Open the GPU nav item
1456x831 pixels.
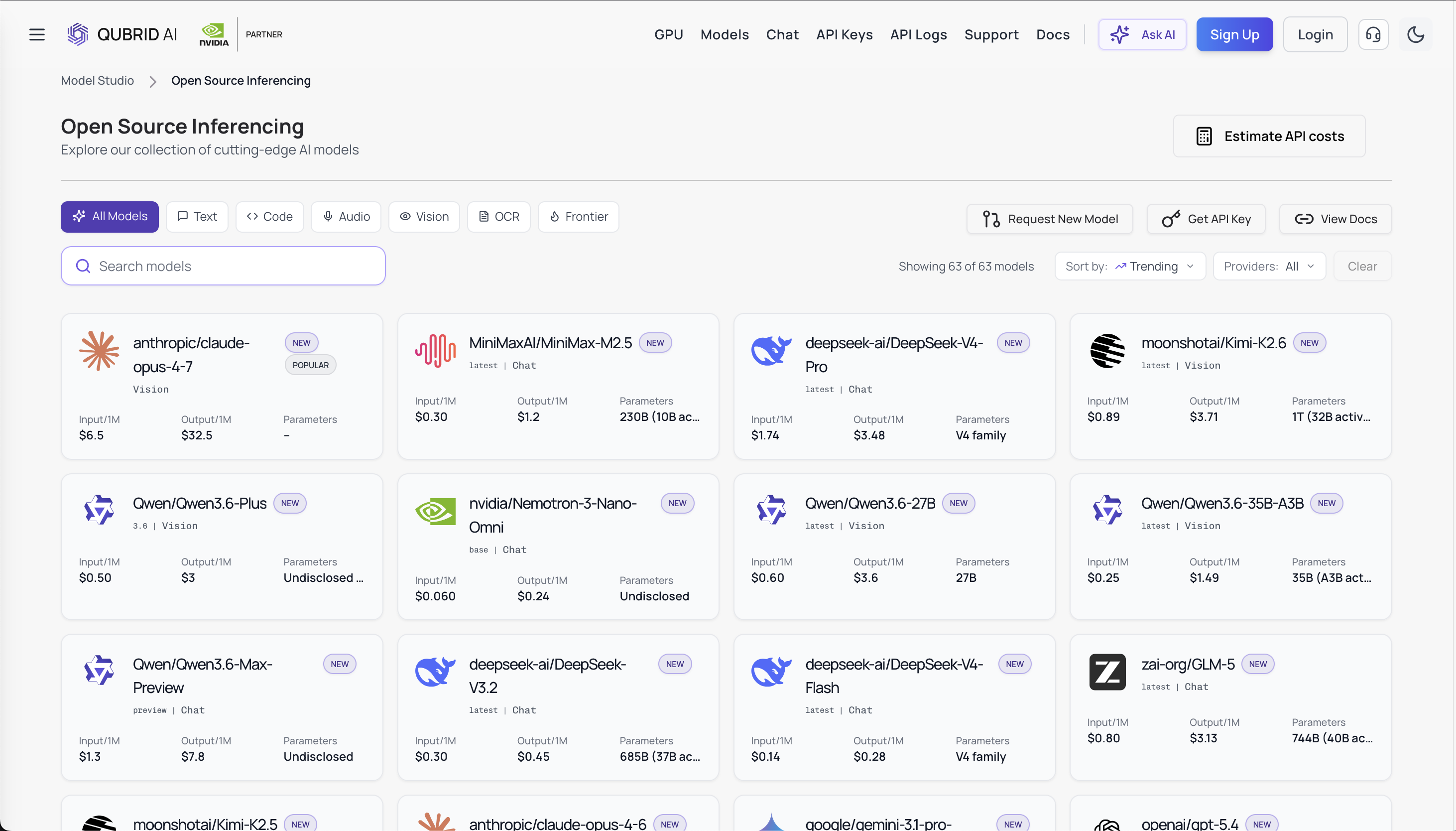point(668,34)
